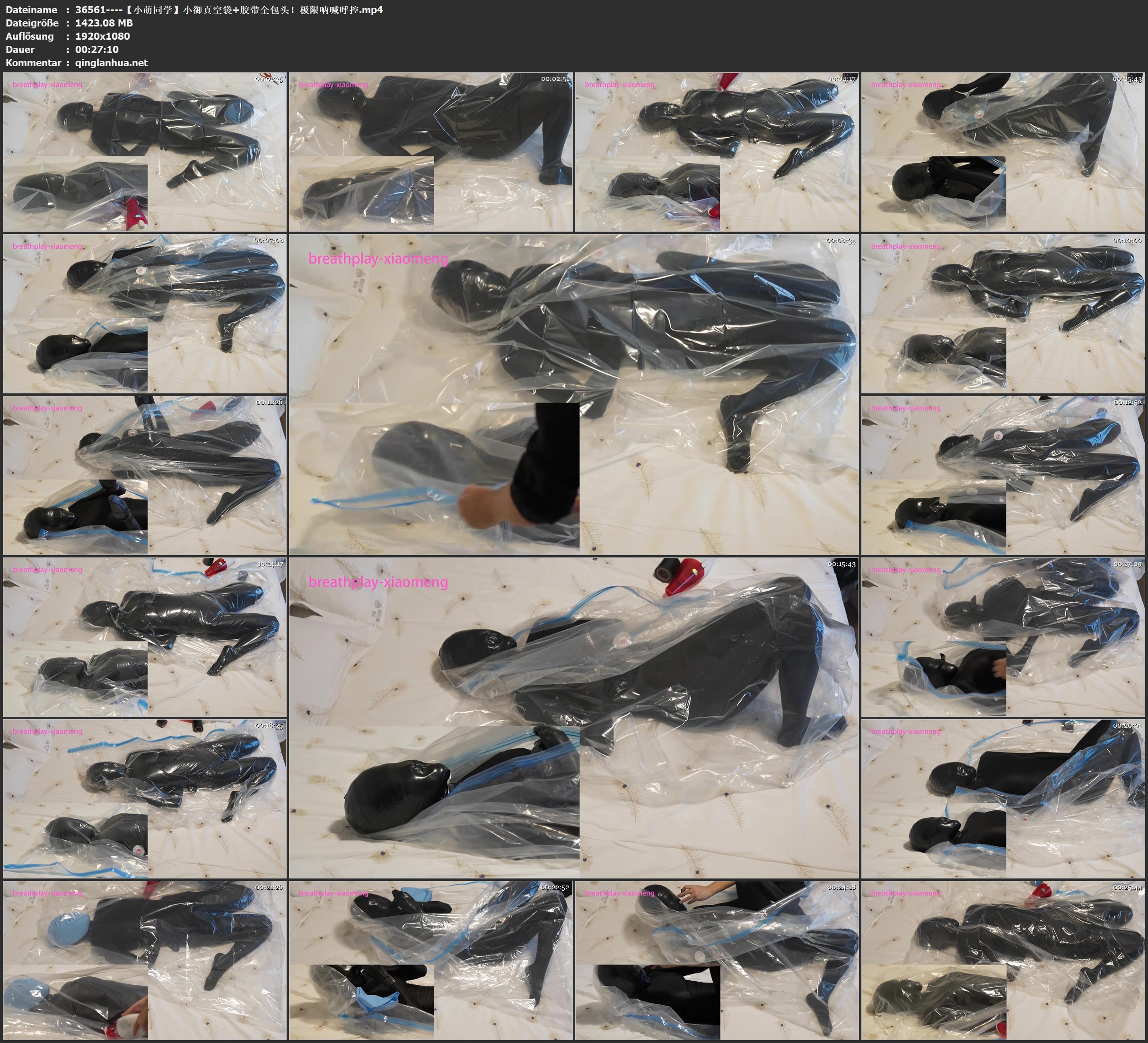Click the thumbnail timestamped 00:01:25
Image resolution: width=1148 pixels, height=1043 pixels.
145,151
